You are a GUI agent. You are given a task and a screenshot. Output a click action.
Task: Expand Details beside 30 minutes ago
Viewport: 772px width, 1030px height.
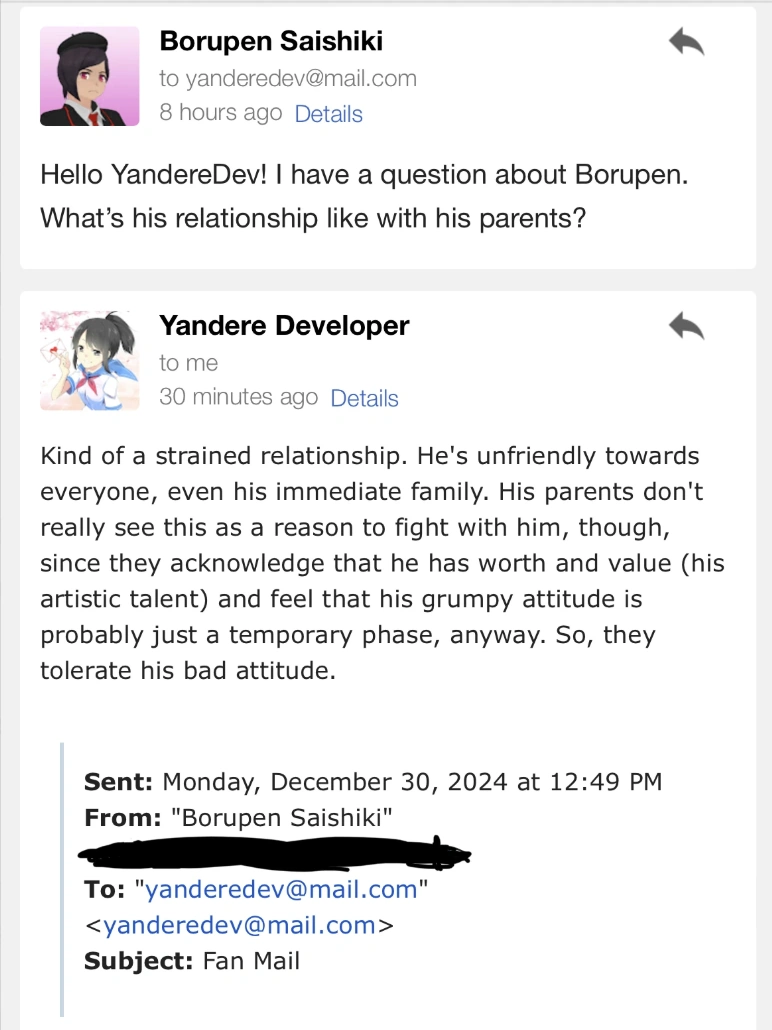click(x=364, y=398)
